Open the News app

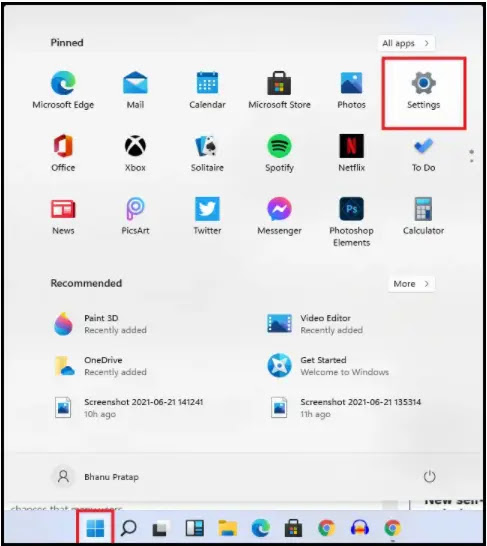tap(63, 216)
